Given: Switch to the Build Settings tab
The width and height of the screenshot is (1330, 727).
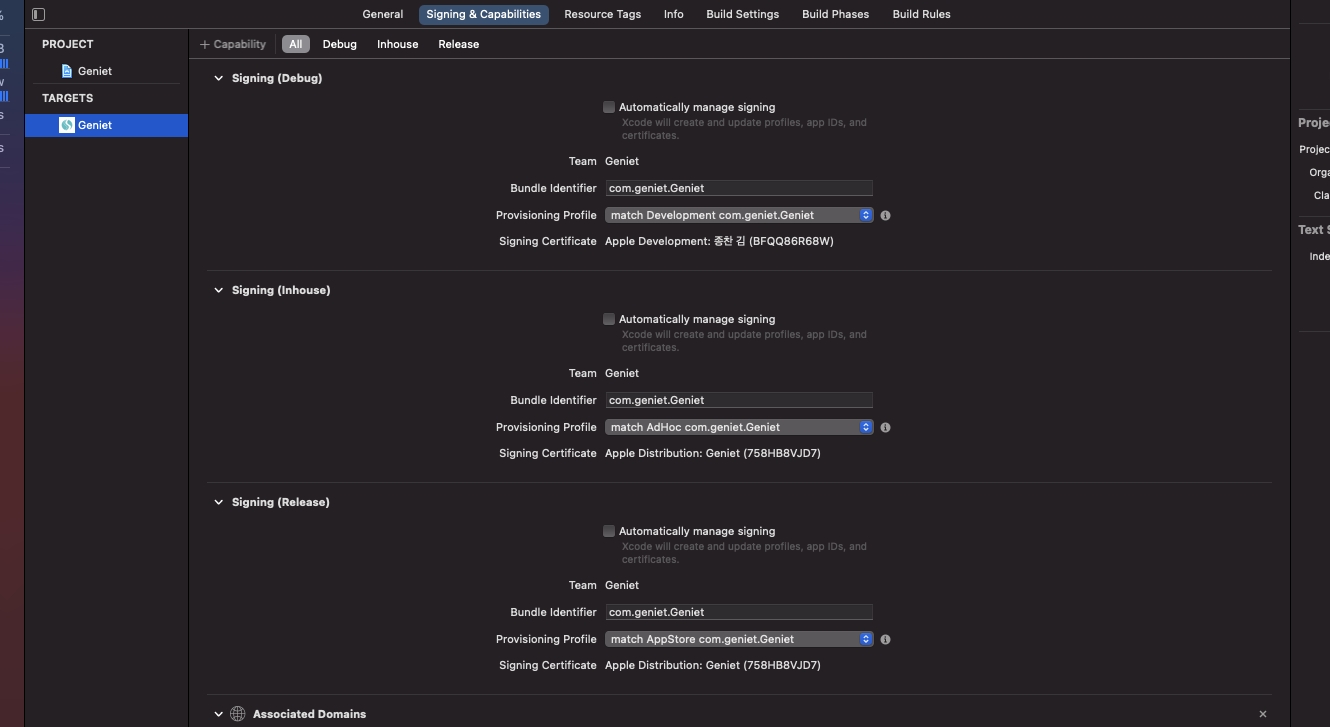Looking at the screenshot, I should click(x=742, y=14).
